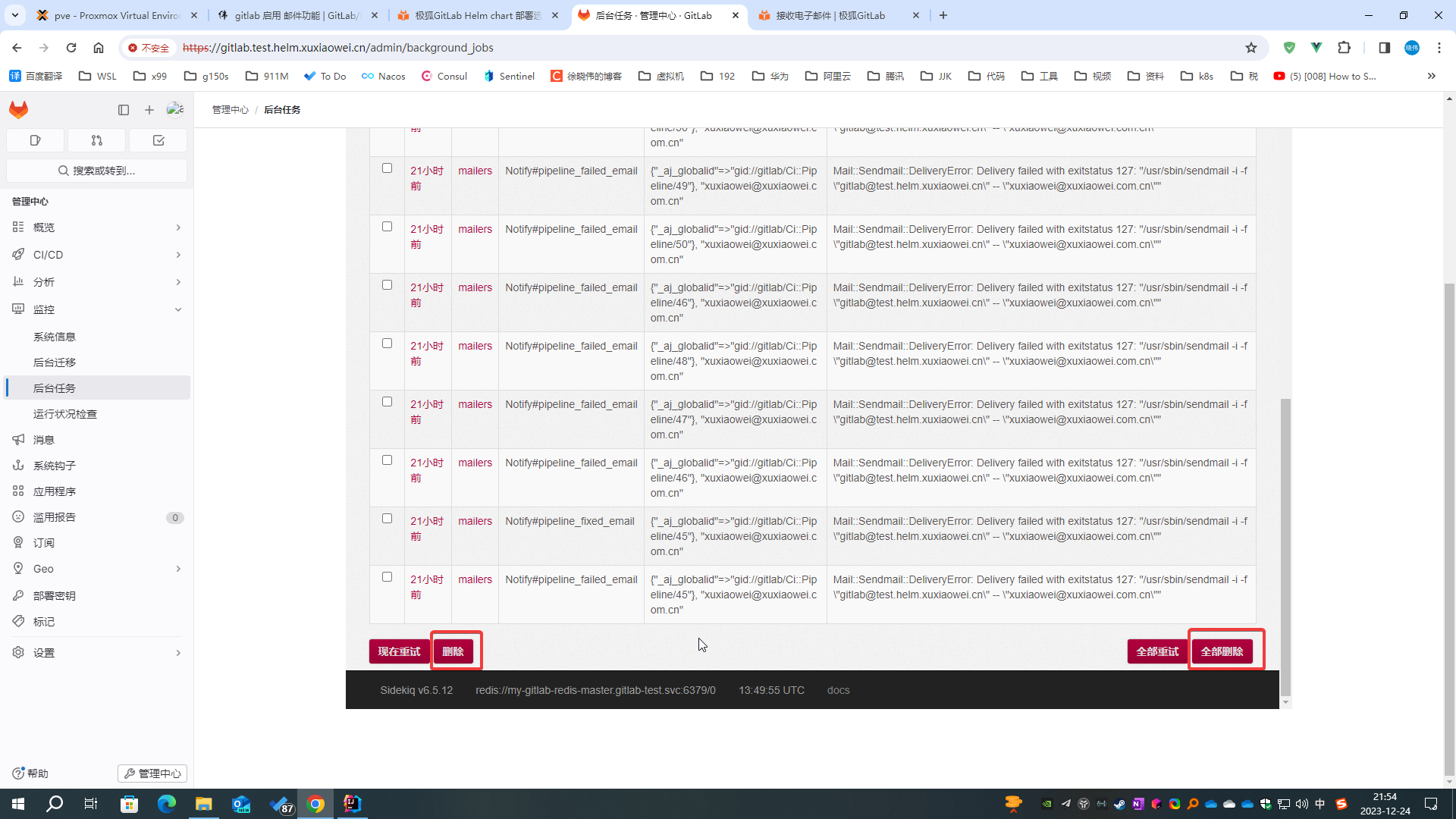Click the 全部删除 button

tap(1222, 651)
